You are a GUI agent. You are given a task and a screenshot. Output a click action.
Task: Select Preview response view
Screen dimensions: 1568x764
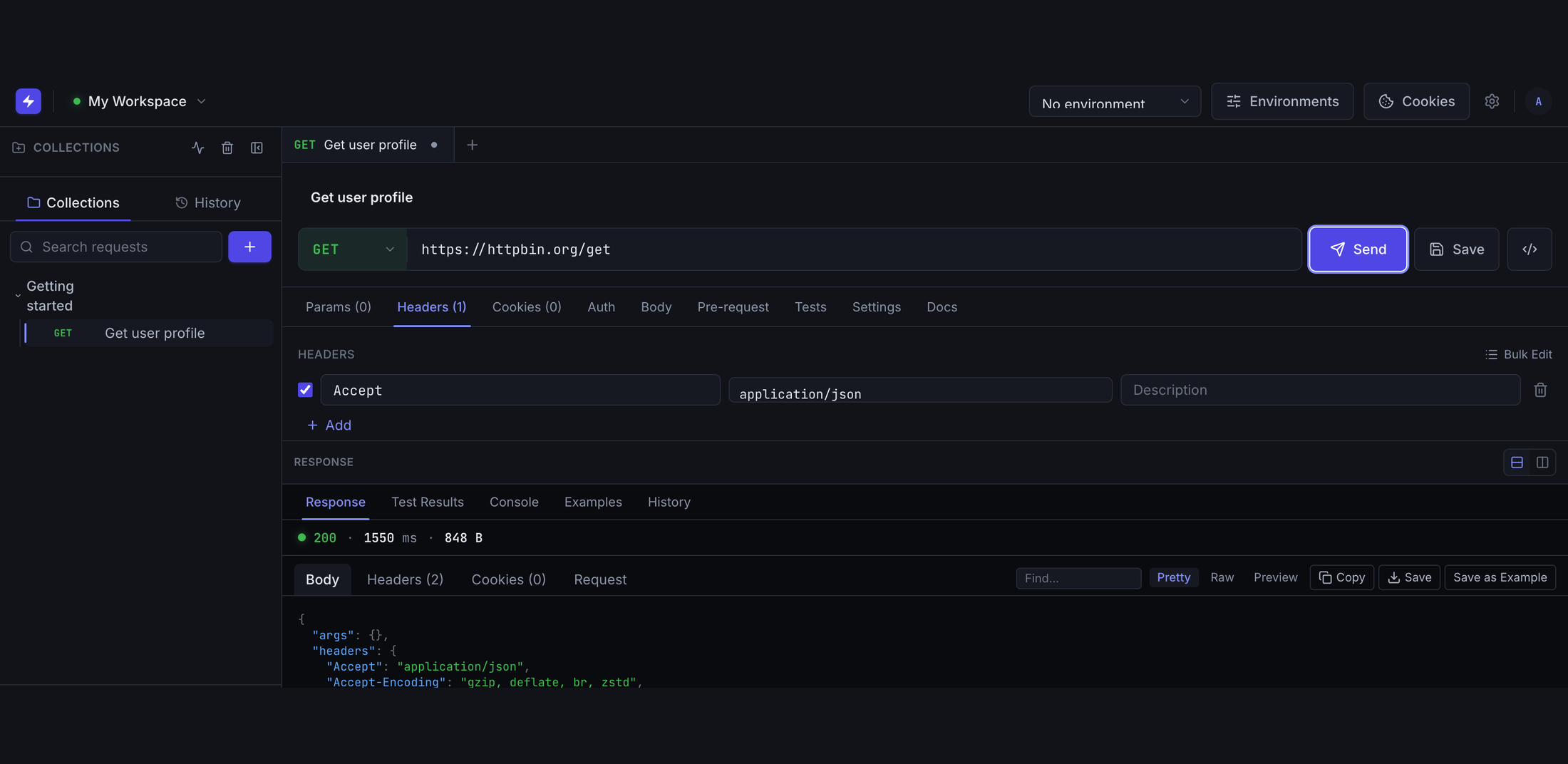(x=1275, y=577)
